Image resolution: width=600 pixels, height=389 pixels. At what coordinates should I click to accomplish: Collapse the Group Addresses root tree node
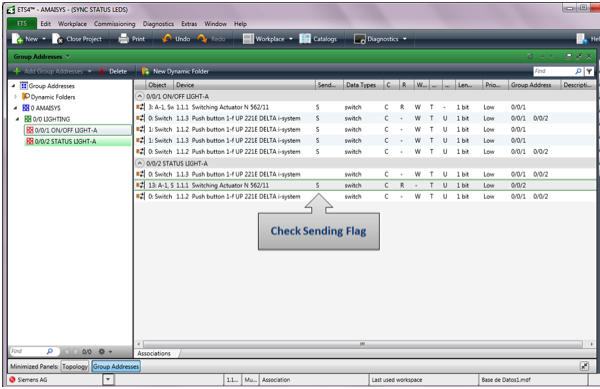(x=13, y=86)
